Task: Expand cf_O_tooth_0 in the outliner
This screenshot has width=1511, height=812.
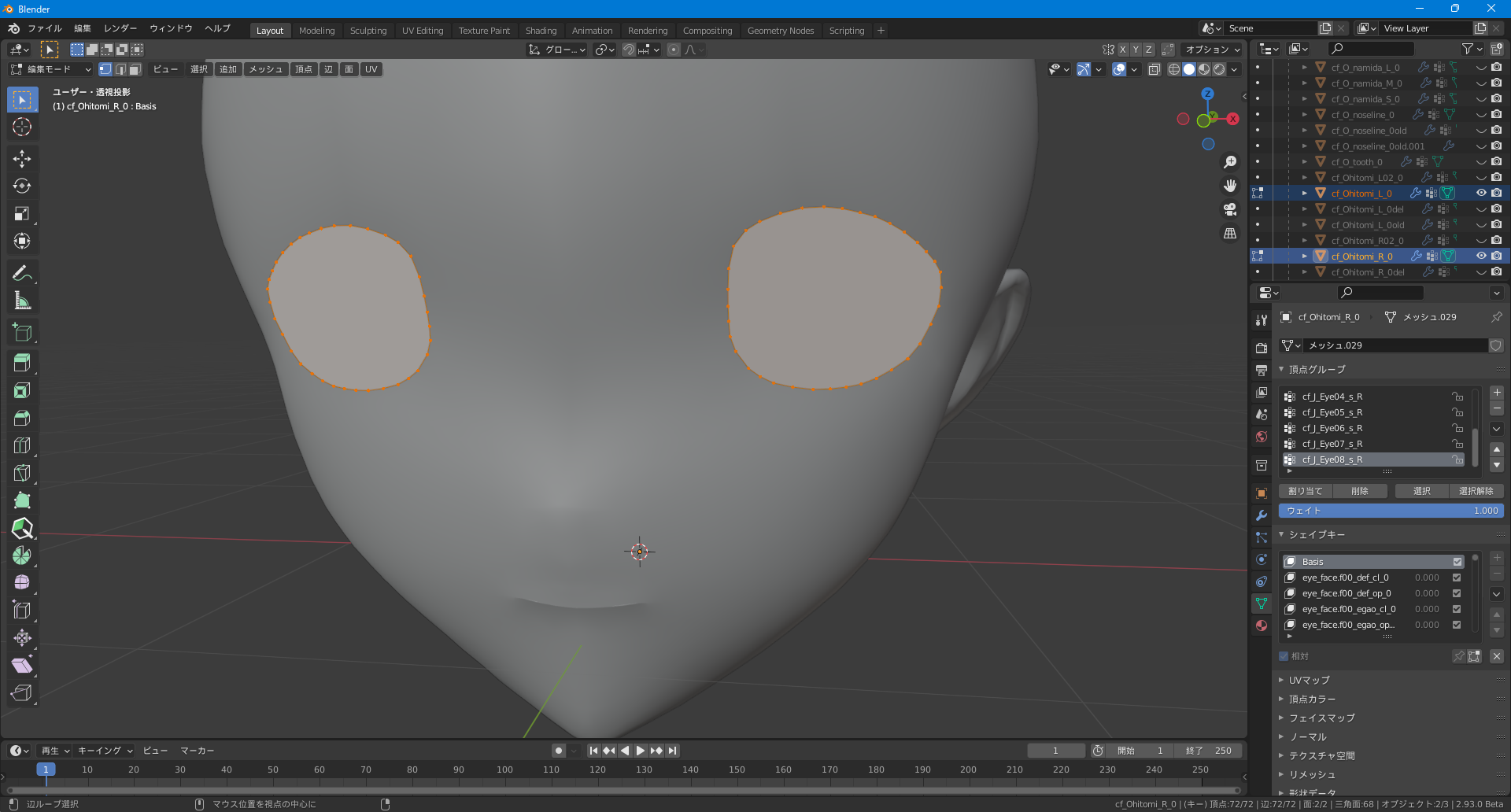Action: tap(1304, 162)
